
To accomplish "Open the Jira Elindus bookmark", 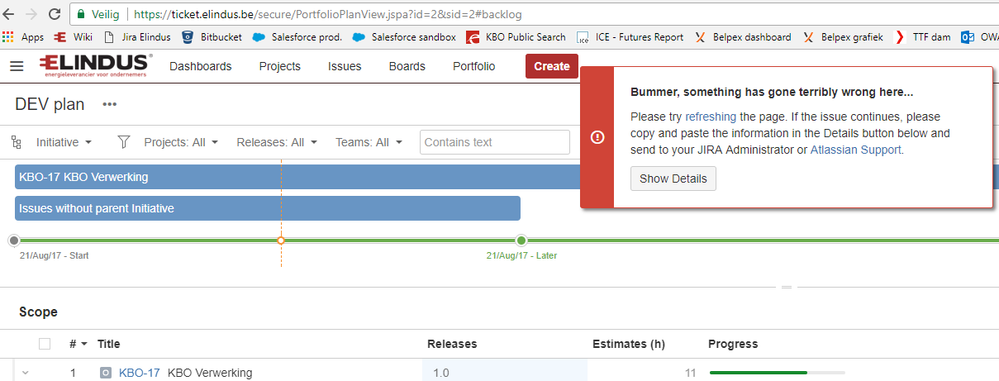I will point(138,37).
